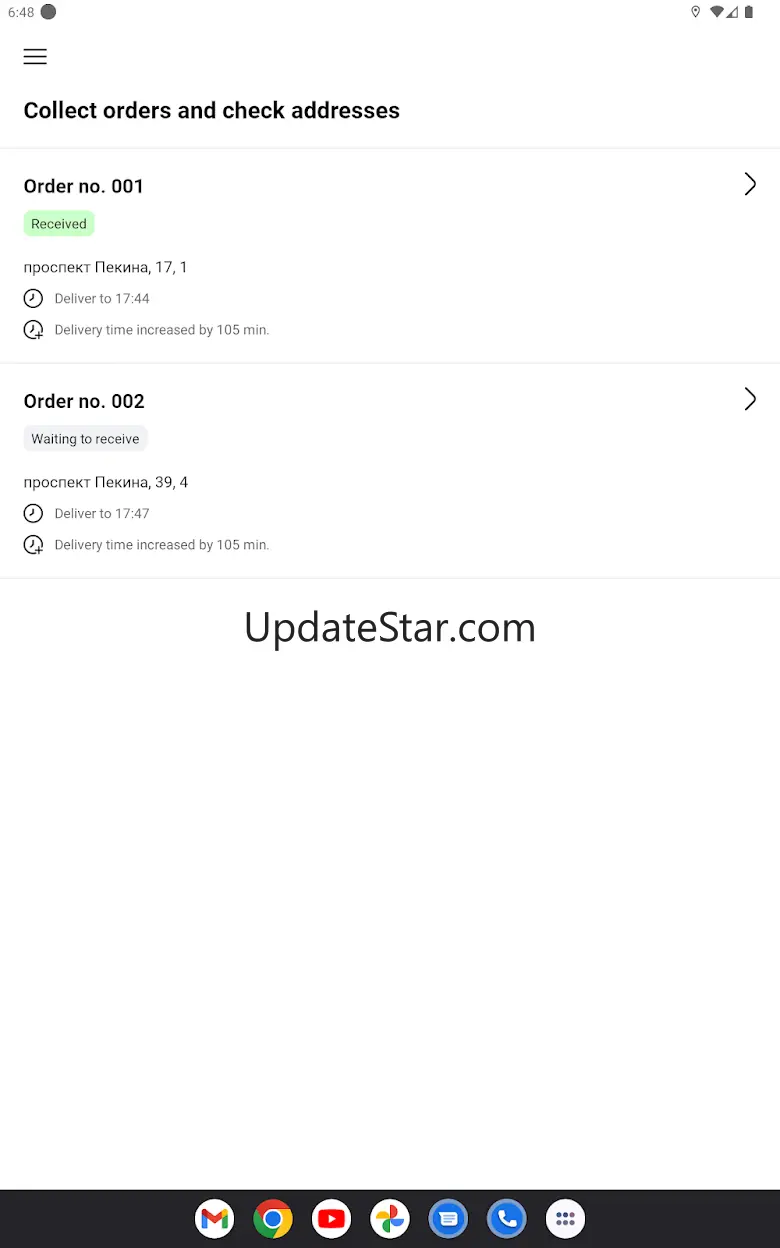Launch Gmail from the taskbar
This screenshot has height=1248, width=780.
coord(215,1219)
